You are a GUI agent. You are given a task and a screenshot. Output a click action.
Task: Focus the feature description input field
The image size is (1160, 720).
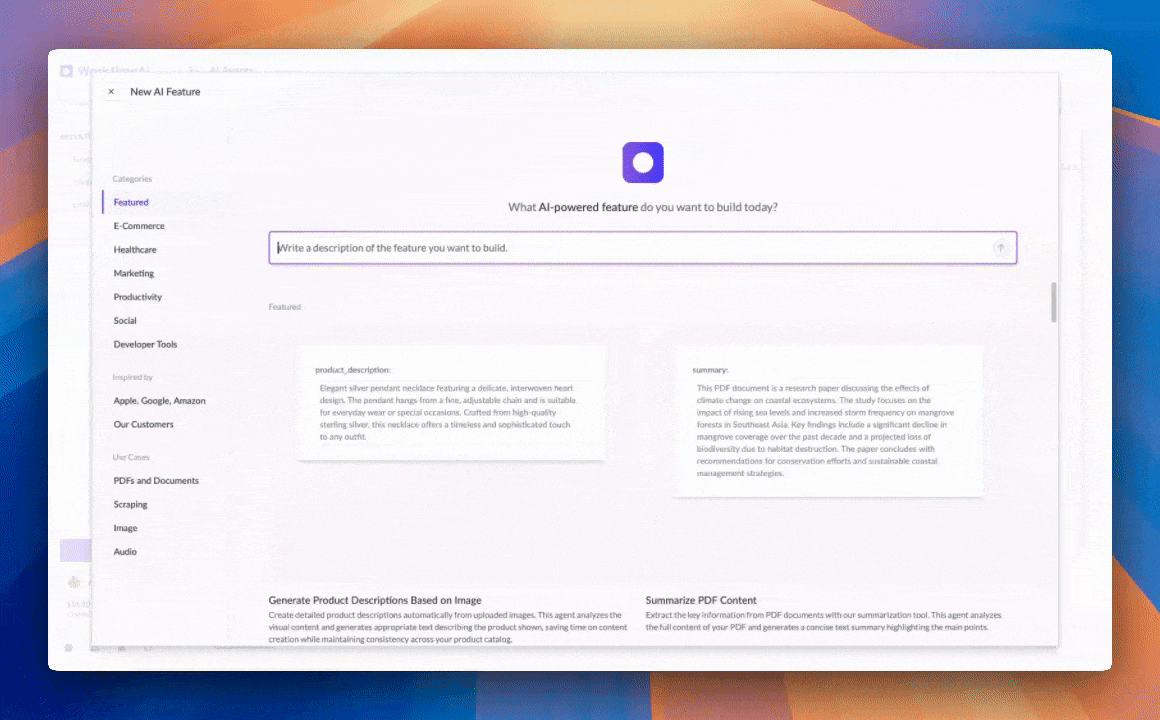[x=642, y=248]
